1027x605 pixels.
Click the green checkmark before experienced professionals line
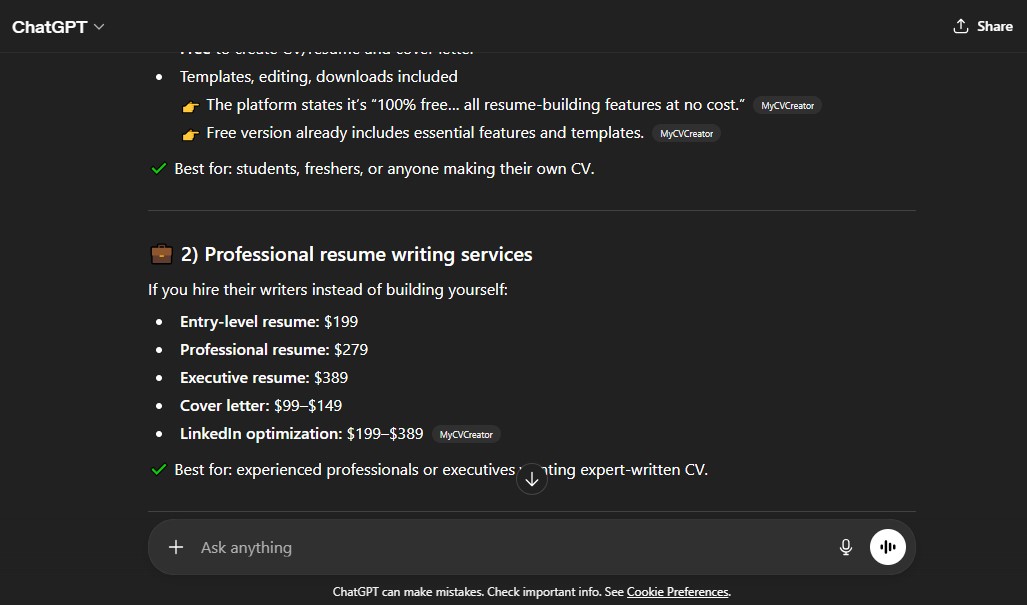coord(158,469)
